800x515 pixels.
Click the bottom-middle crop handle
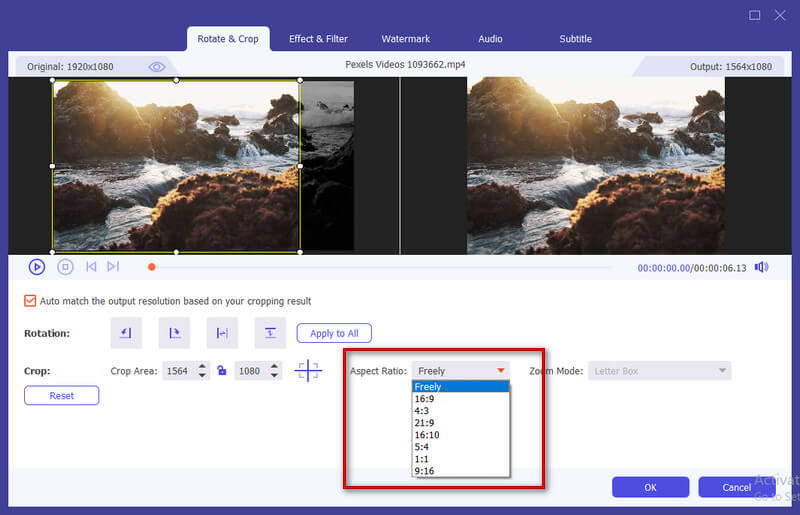pyautogui.click(x=176, y=252)
